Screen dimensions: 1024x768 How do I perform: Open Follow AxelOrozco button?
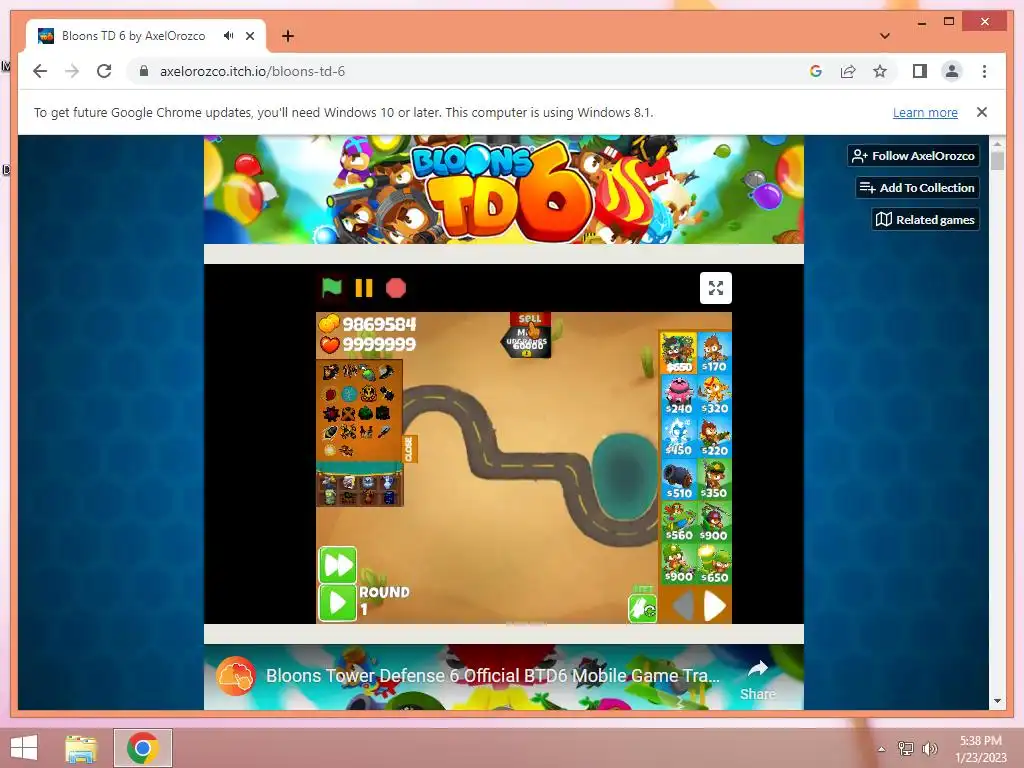click(x=913, y=156)
